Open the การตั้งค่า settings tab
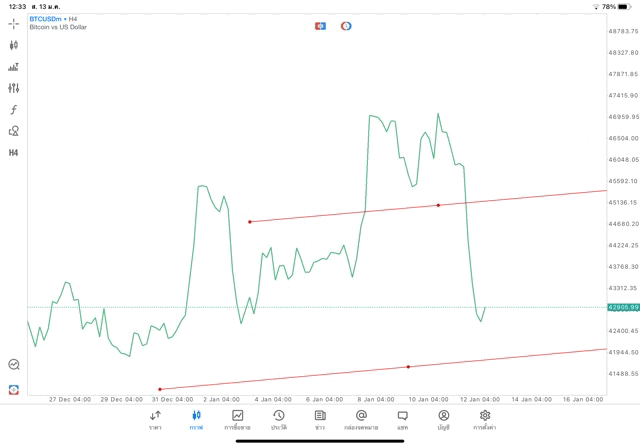 [x=485, y=419]
